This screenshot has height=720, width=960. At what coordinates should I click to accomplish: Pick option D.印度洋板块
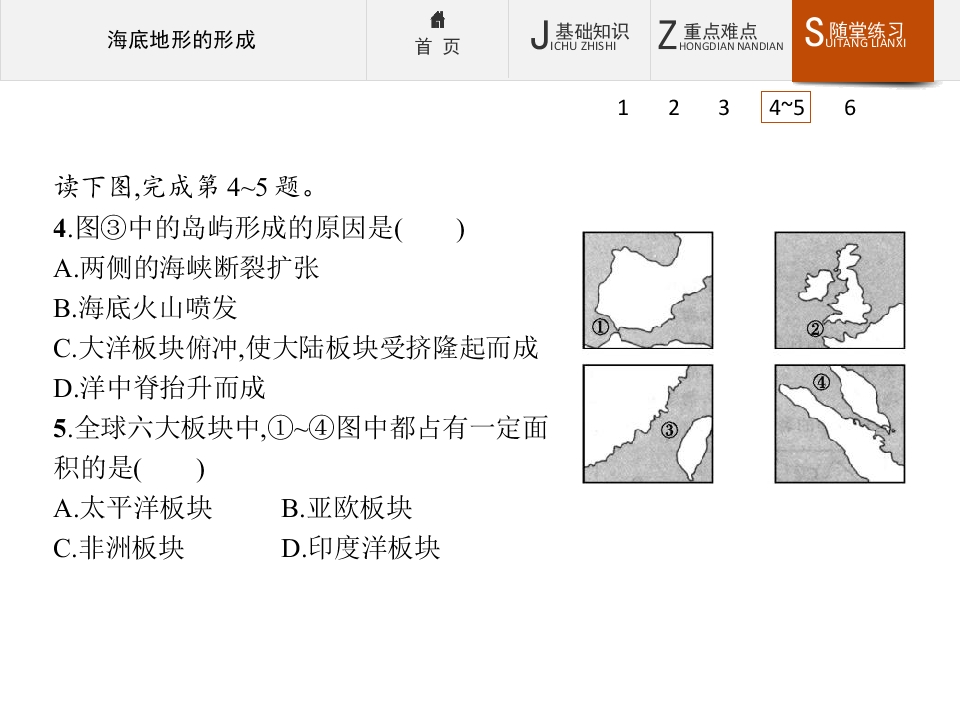361,548
